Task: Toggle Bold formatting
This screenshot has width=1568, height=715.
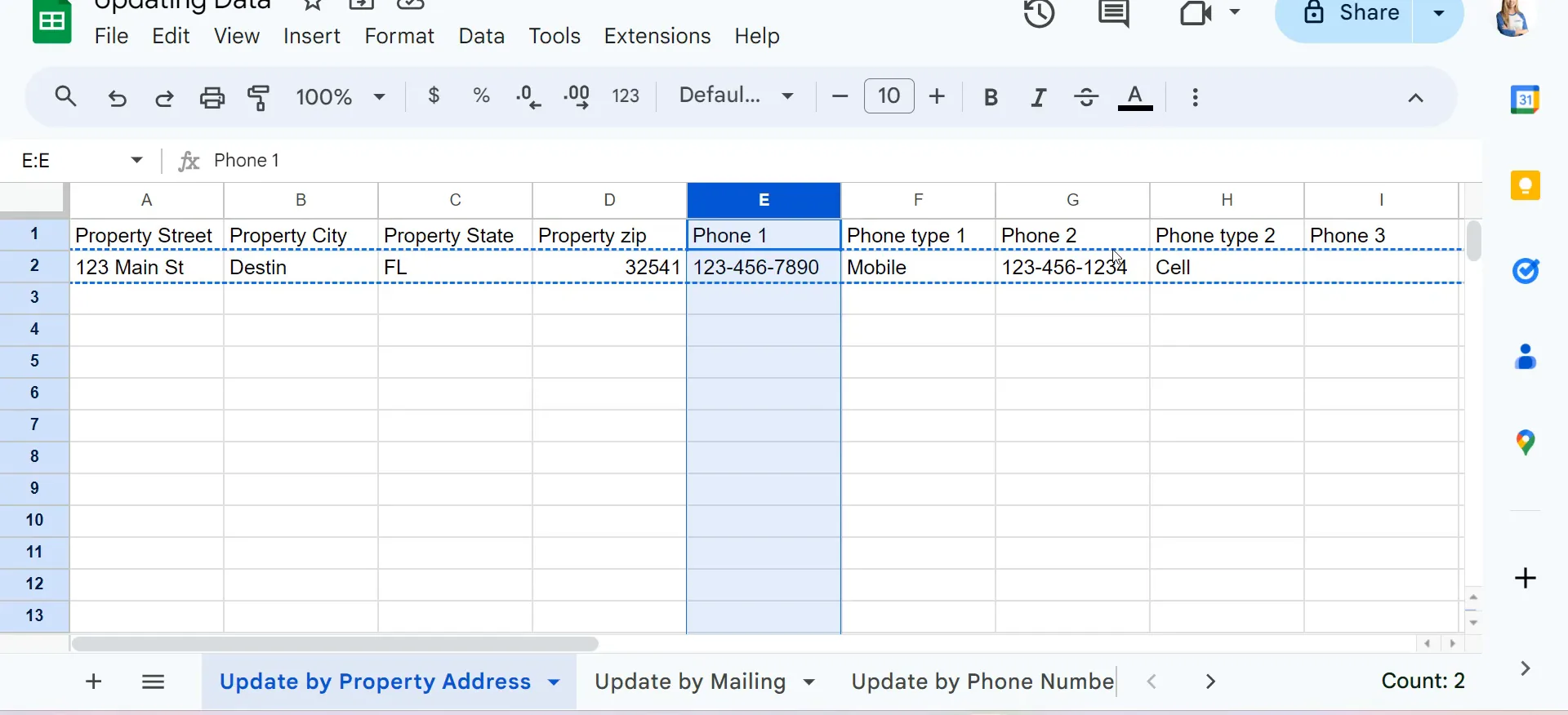Action: point(991,98)
